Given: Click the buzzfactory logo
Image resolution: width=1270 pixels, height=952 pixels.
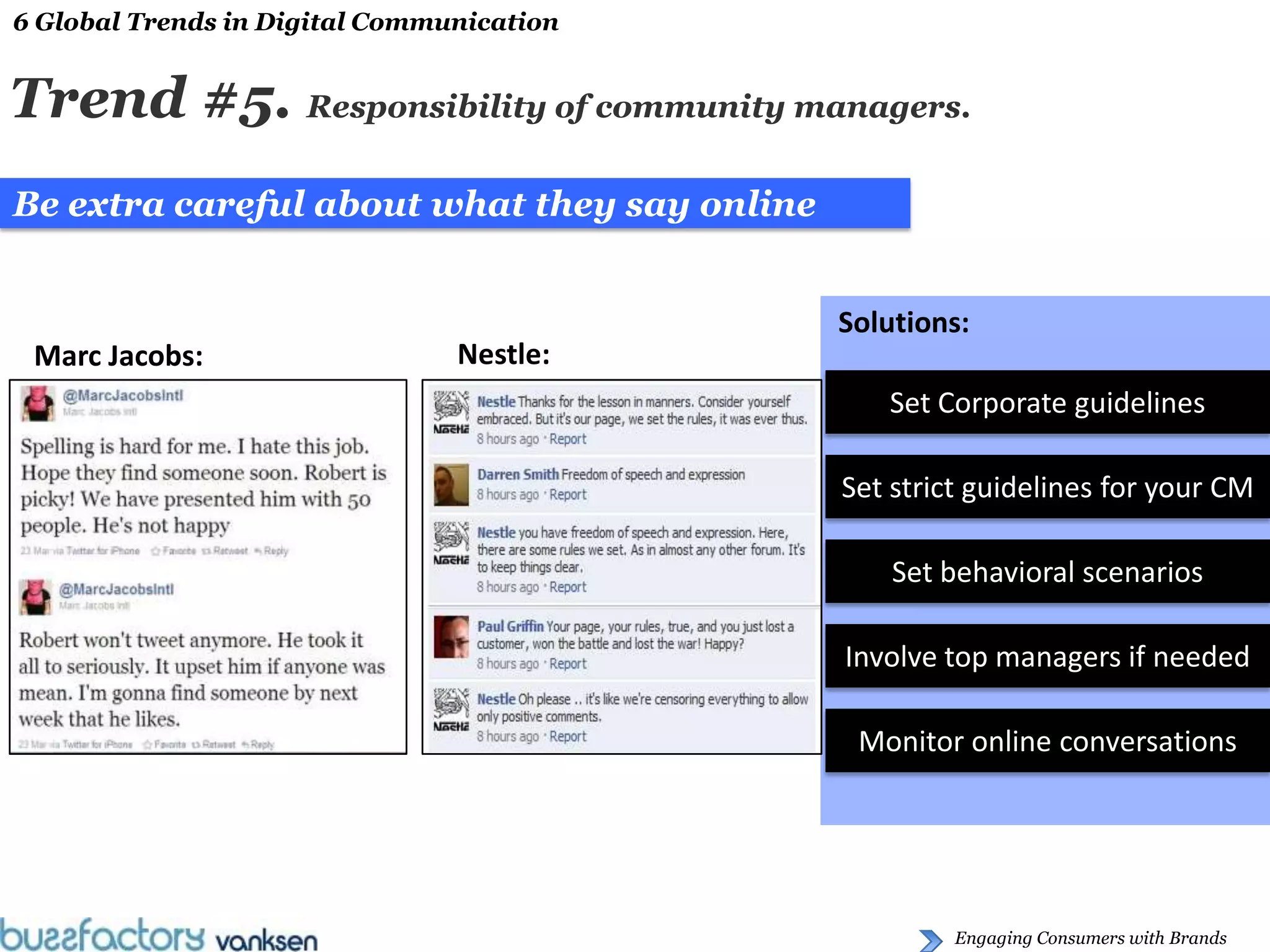Looking at the screenshot, I should click(102, 935).
